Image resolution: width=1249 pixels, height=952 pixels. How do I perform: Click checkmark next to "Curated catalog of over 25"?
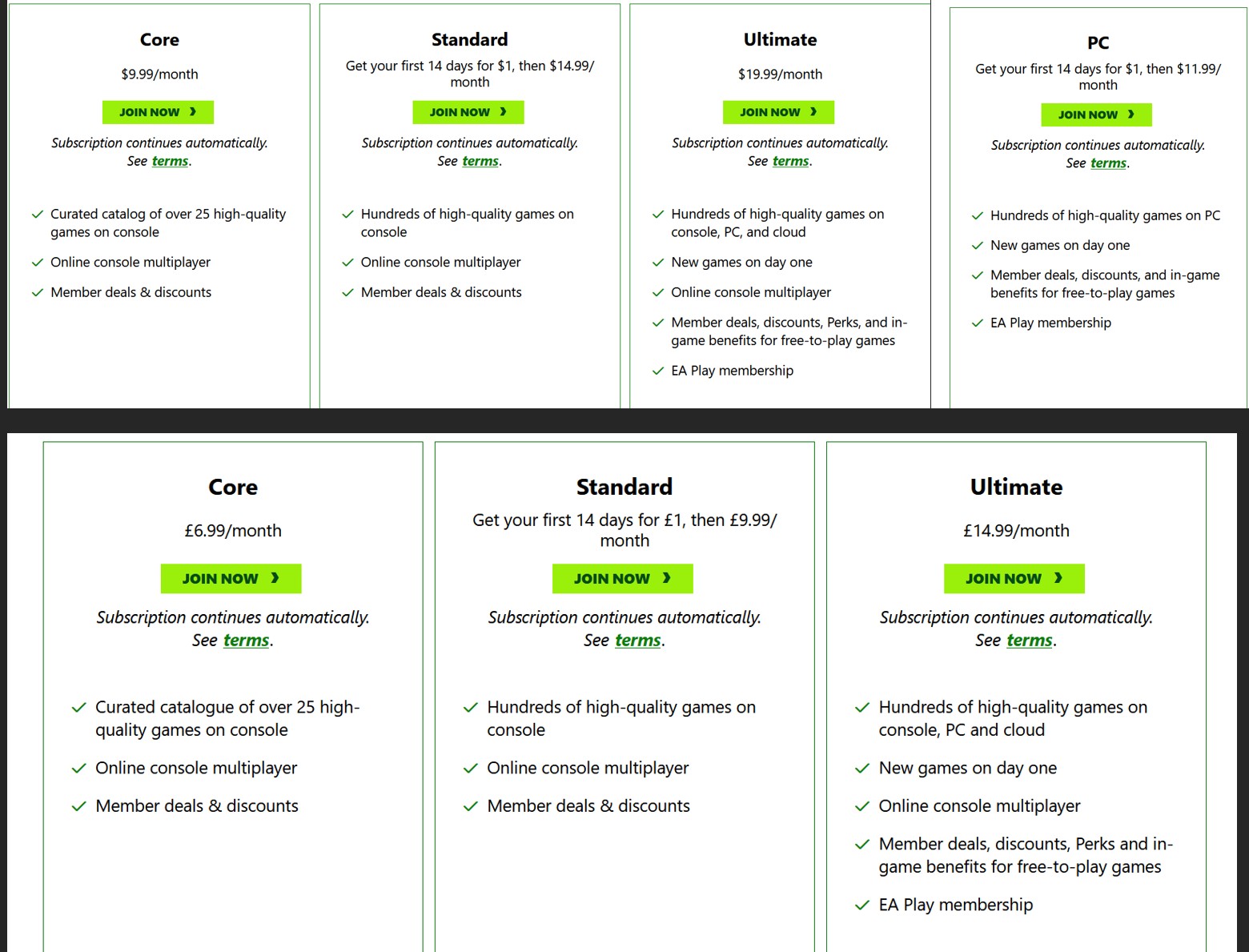click(x=37, y=215)
